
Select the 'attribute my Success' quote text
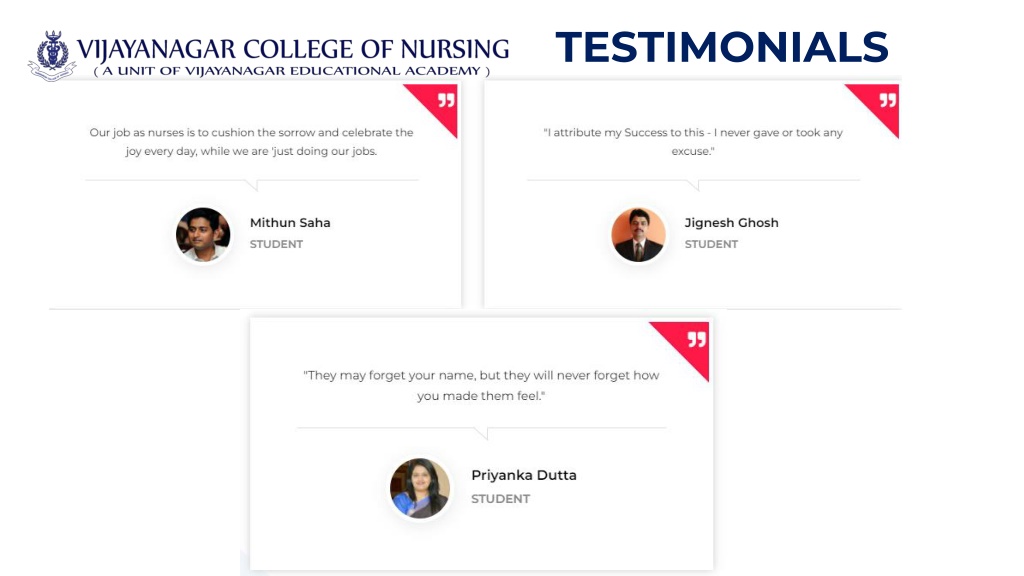coord(693,142)
